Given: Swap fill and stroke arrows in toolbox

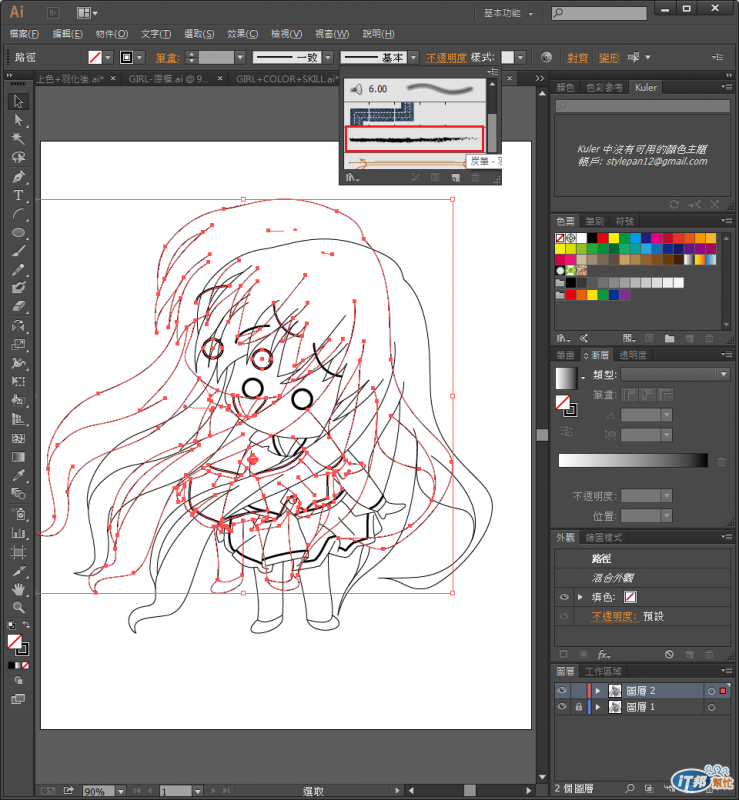Looking at the screenshot, I should tap(26, 624).
